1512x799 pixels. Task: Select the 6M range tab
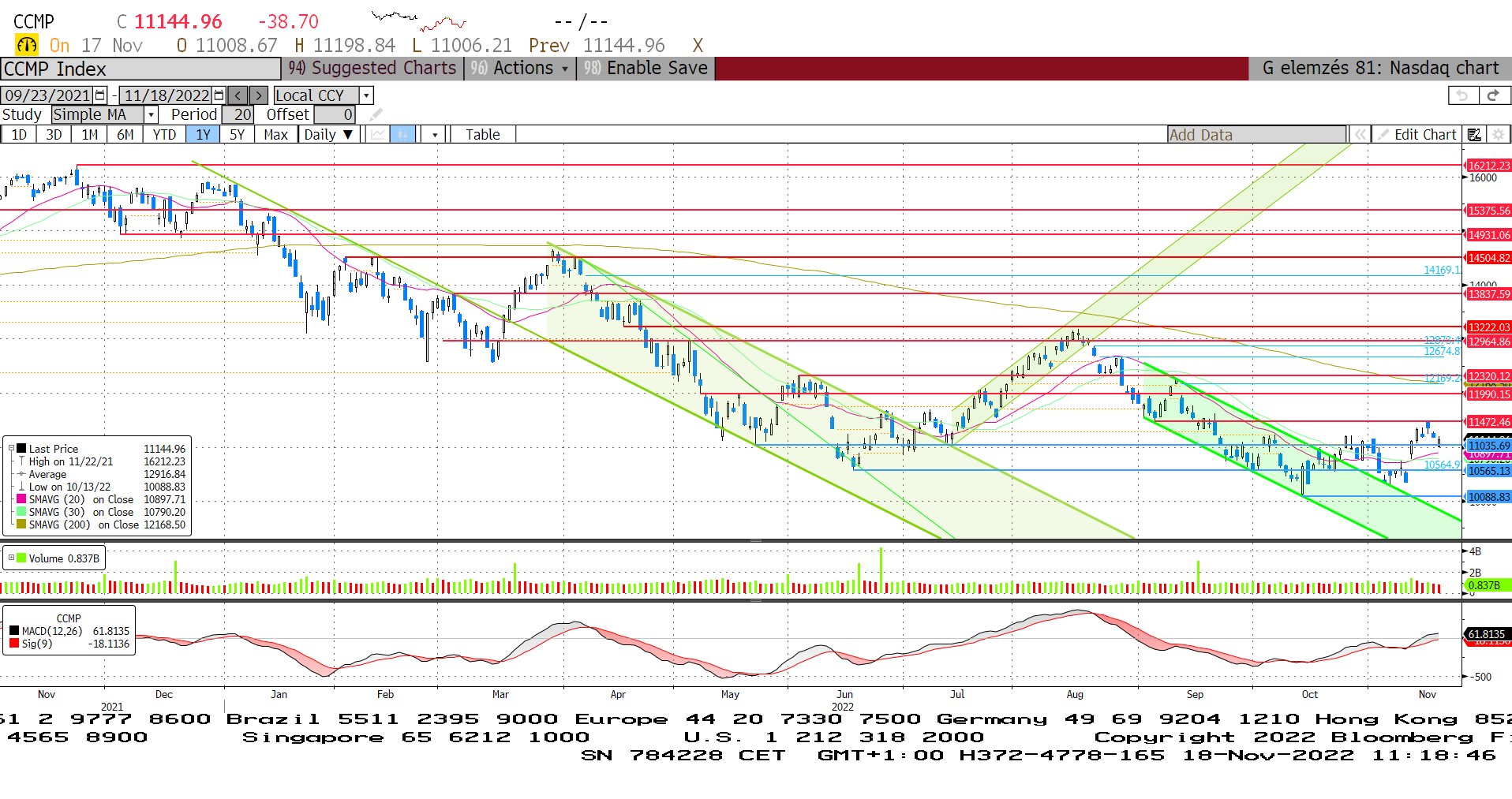pyautogui.click(x=125, y=135)
